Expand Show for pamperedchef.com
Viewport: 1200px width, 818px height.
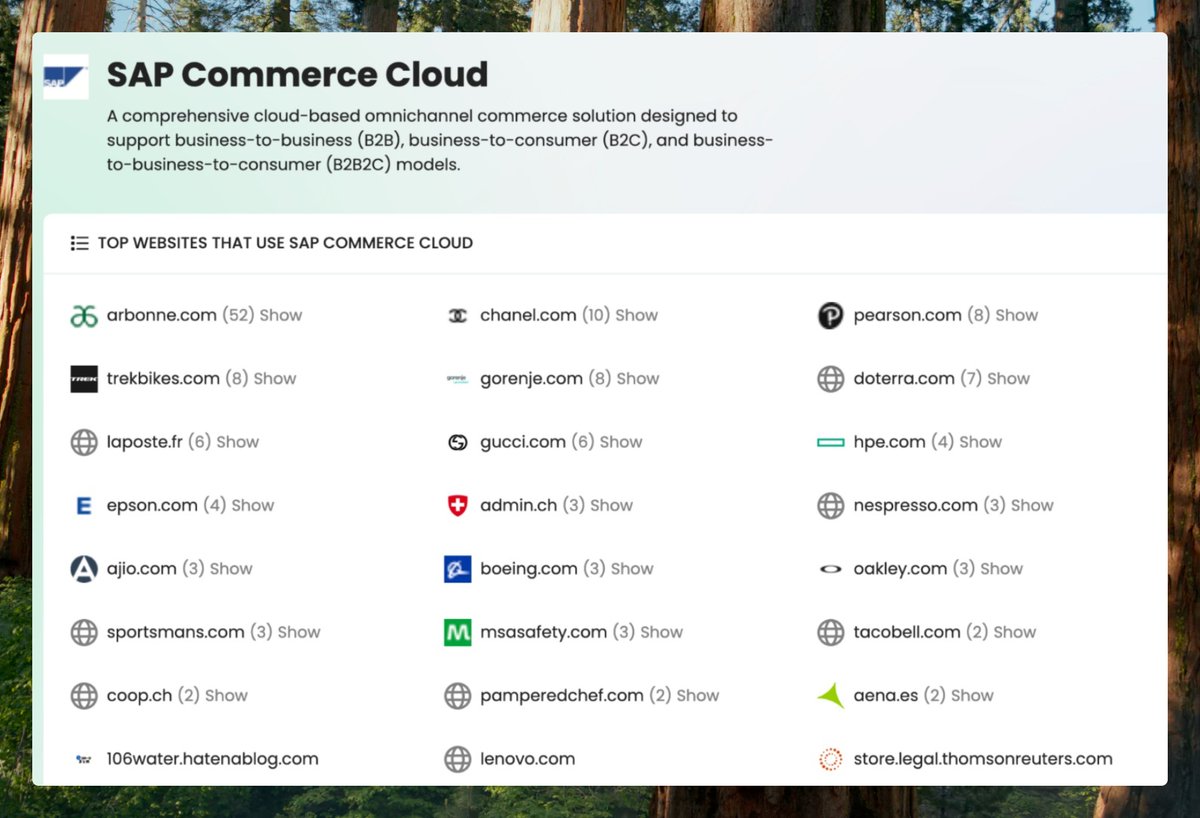(x=698, y=695)
